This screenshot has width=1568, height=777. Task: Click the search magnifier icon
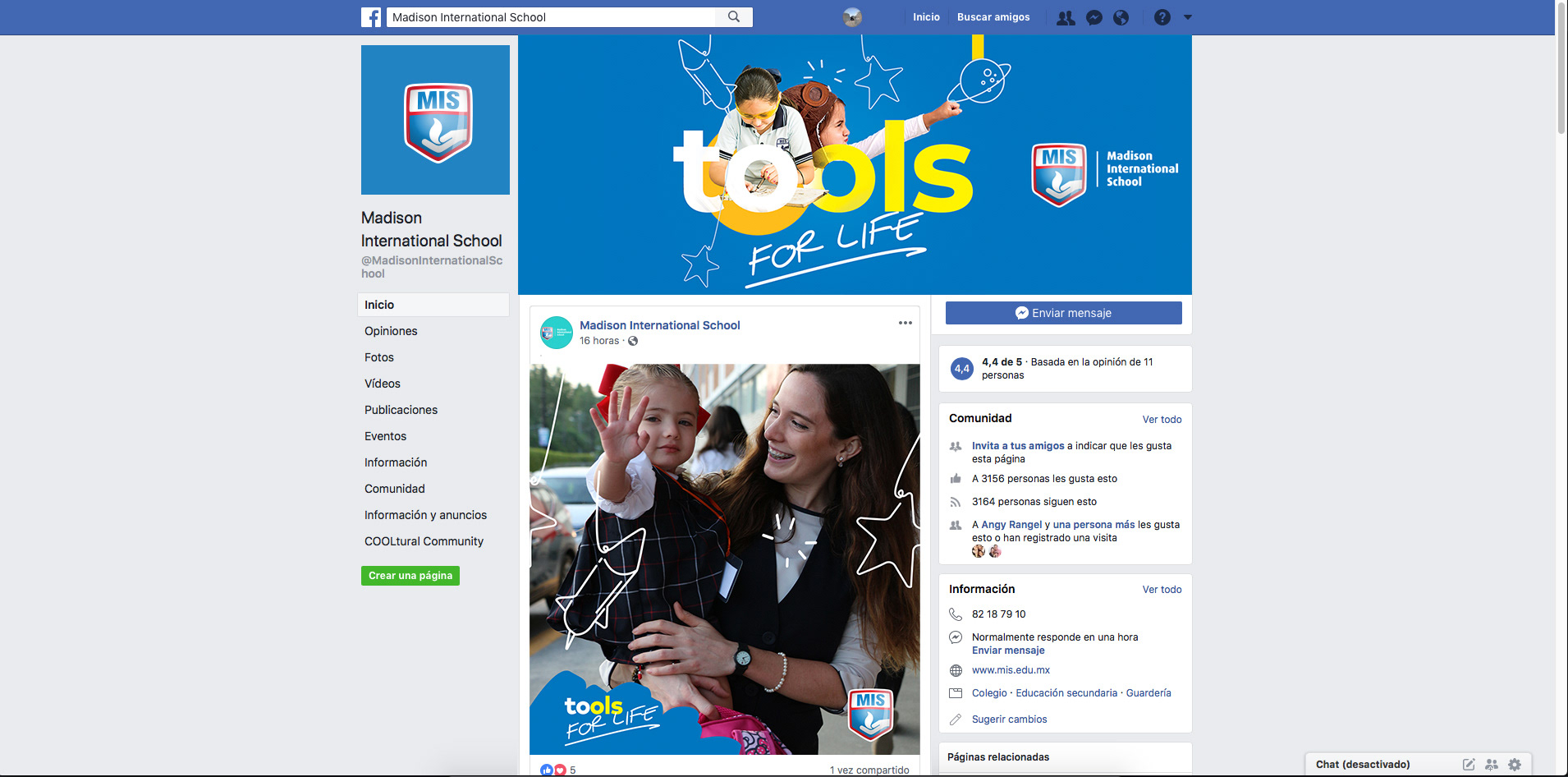pos(734,17)
